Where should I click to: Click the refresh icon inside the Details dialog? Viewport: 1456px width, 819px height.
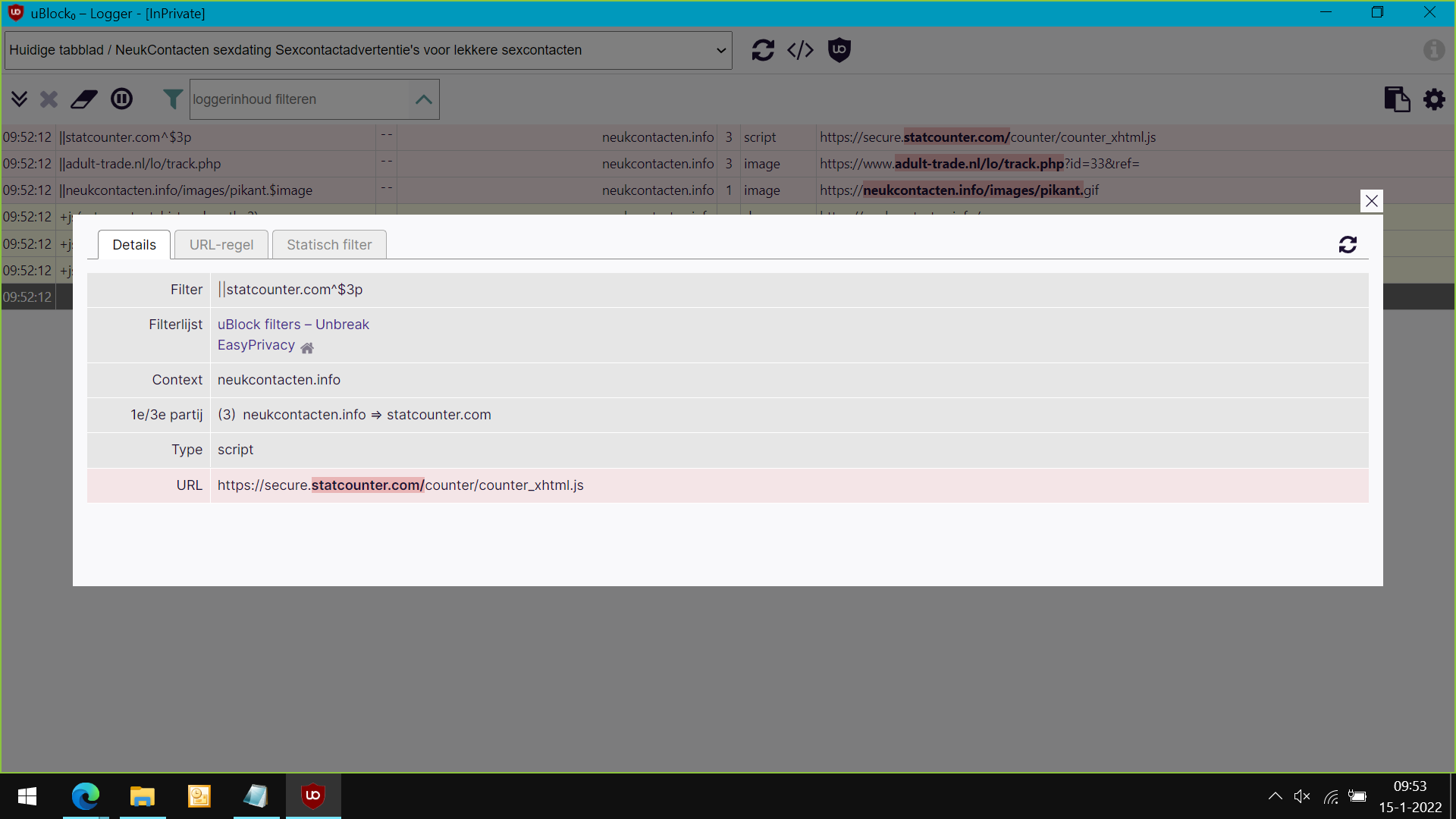[1348, 244]
